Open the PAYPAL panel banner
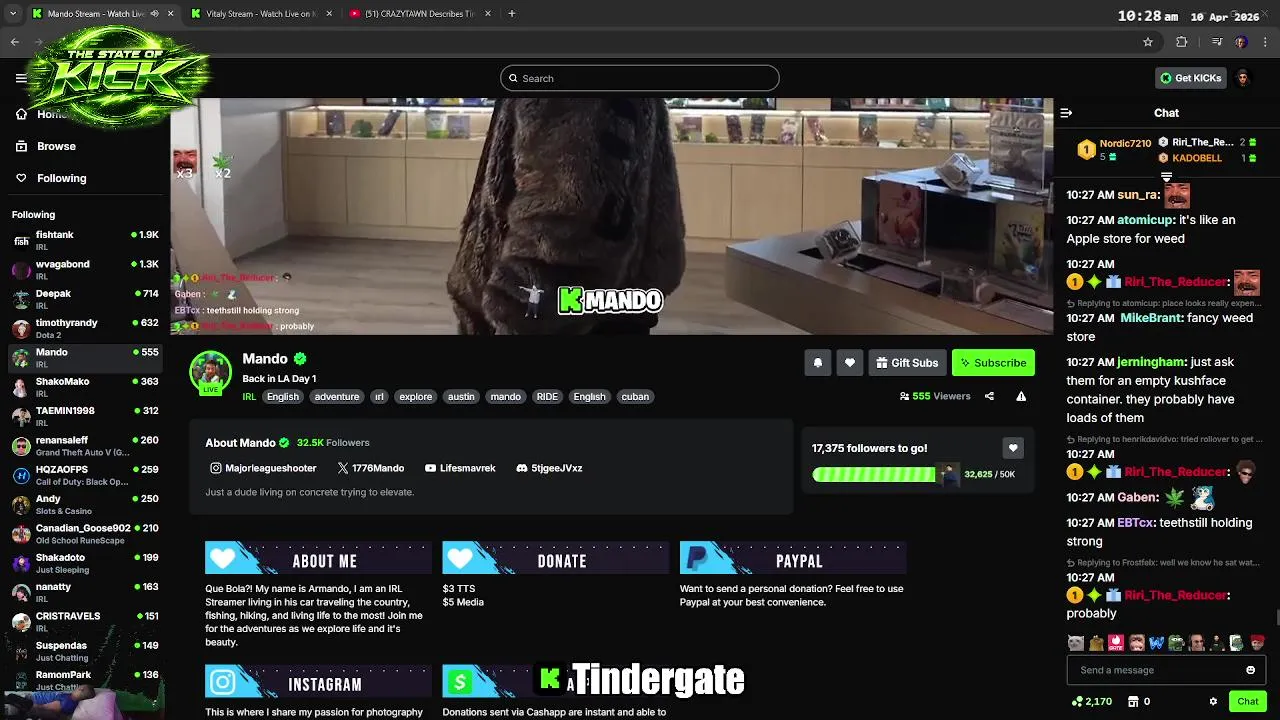Screen dimensions: 1280x720 [793, 558]
